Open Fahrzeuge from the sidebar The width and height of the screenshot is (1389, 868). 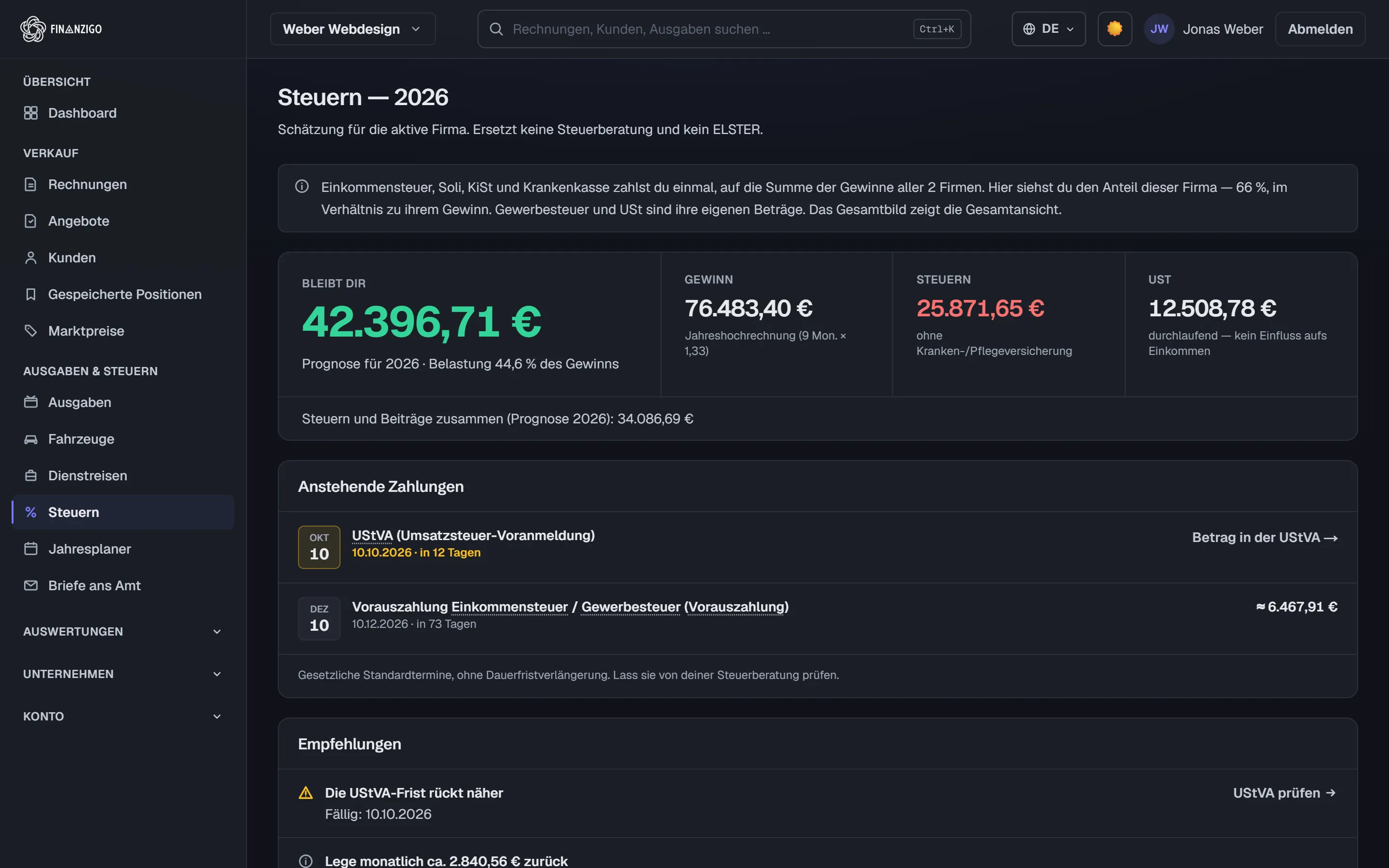[122, 439]
